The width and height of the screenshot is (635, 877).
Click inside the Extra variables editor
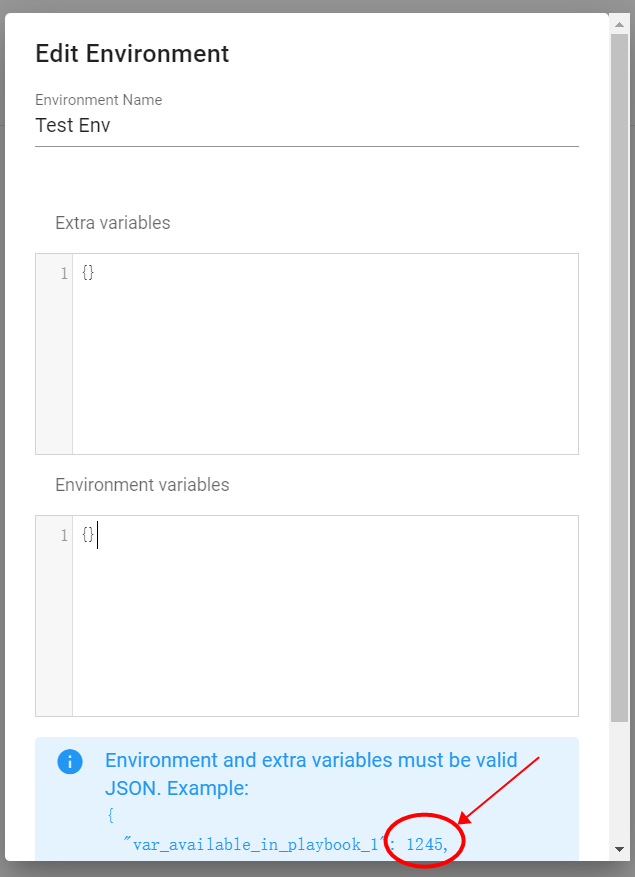coord(325,360)
